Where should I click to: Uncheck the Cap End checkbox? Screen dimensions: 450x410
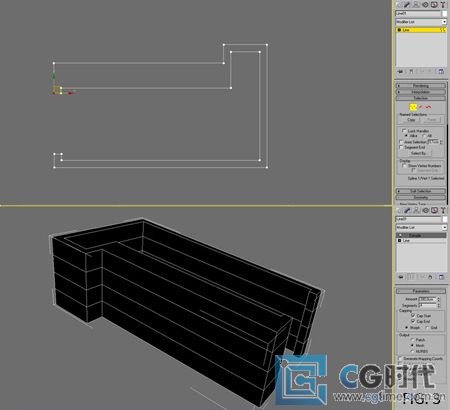pyautogui.click(x=413, y=321)
